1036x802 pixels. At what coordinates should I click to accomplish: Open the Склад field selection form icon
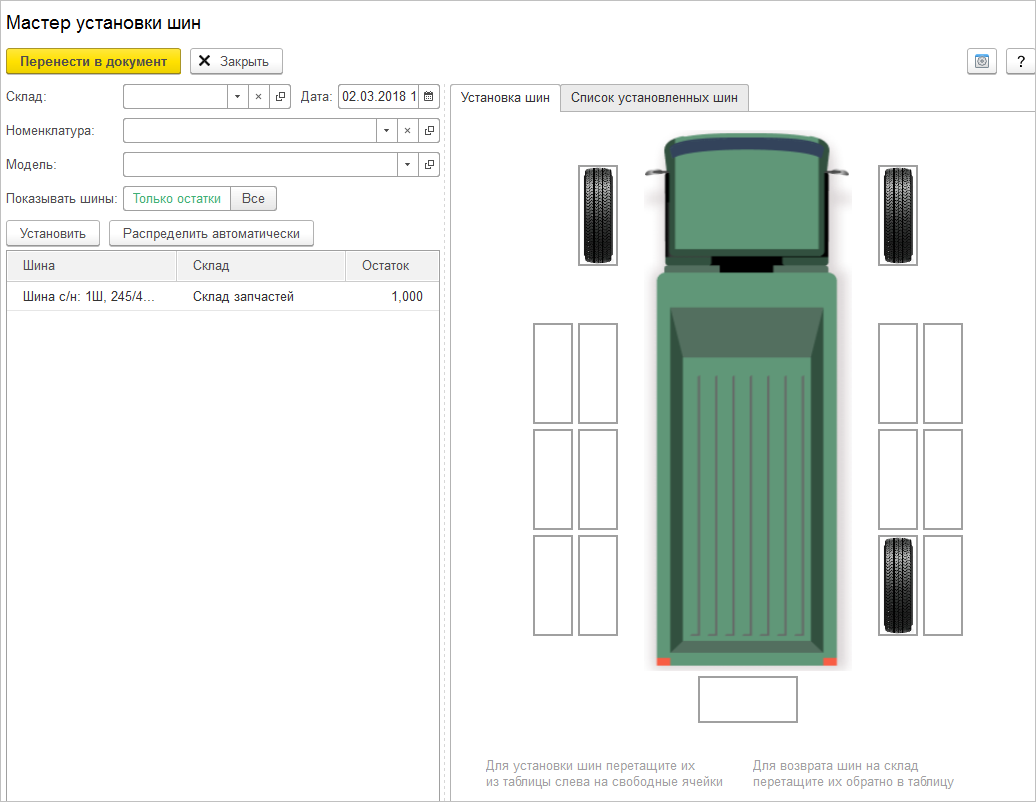280,97
